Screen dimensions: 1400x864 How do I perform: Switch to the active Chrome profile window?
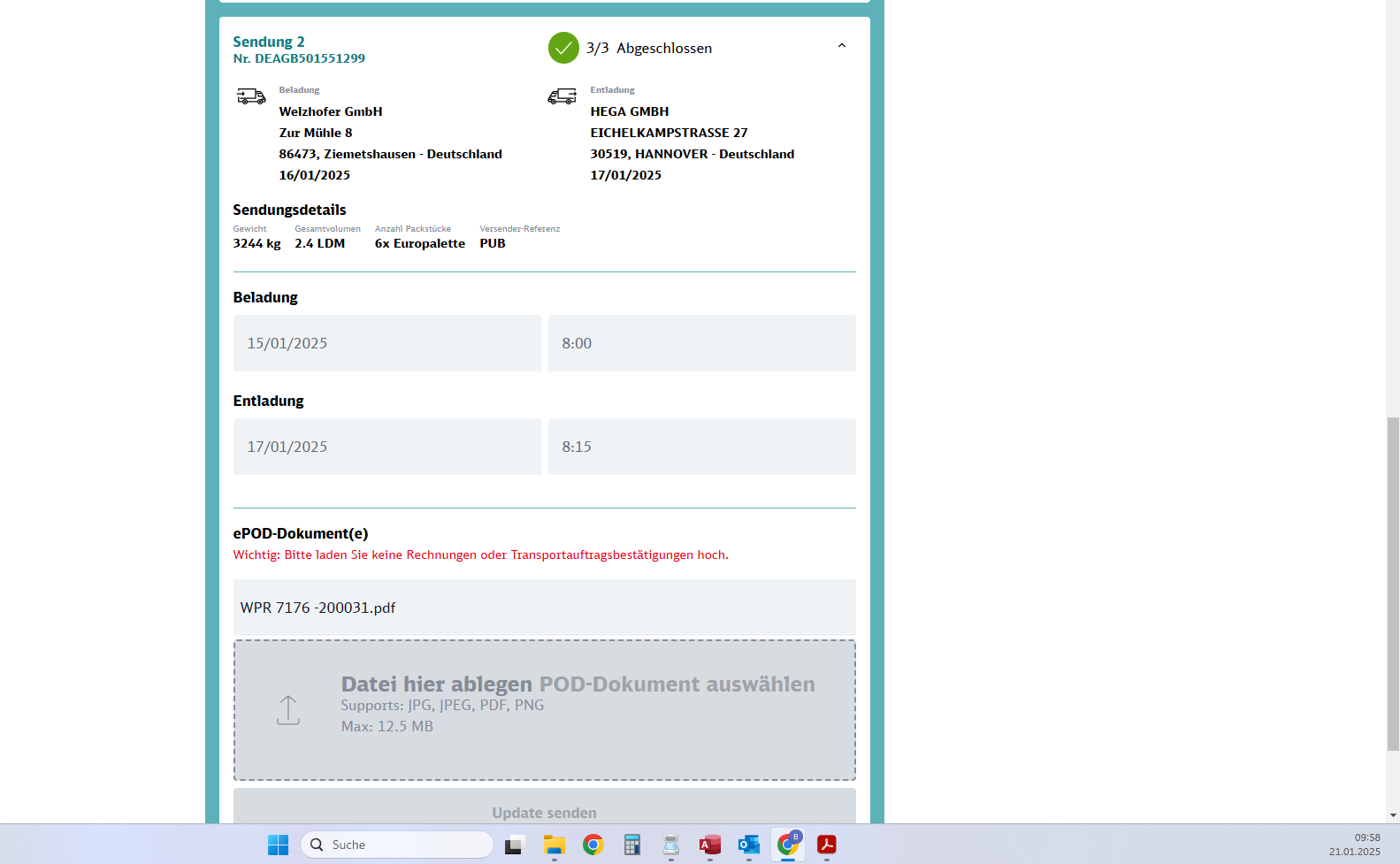787,845
